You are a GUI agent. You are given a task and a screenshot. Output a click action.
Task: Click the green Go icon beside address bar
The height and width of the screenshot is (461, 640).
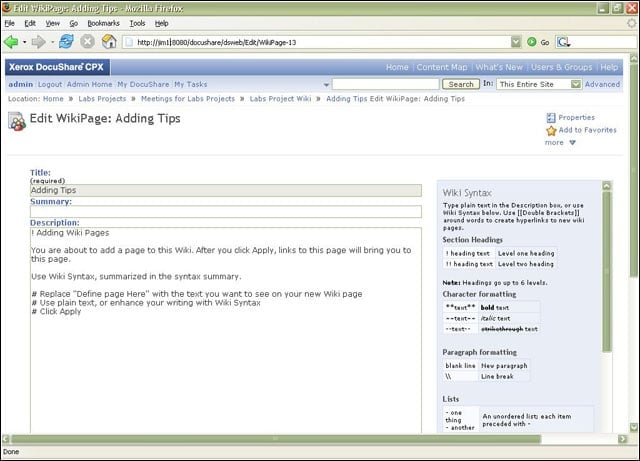click(x=531, y=42)
